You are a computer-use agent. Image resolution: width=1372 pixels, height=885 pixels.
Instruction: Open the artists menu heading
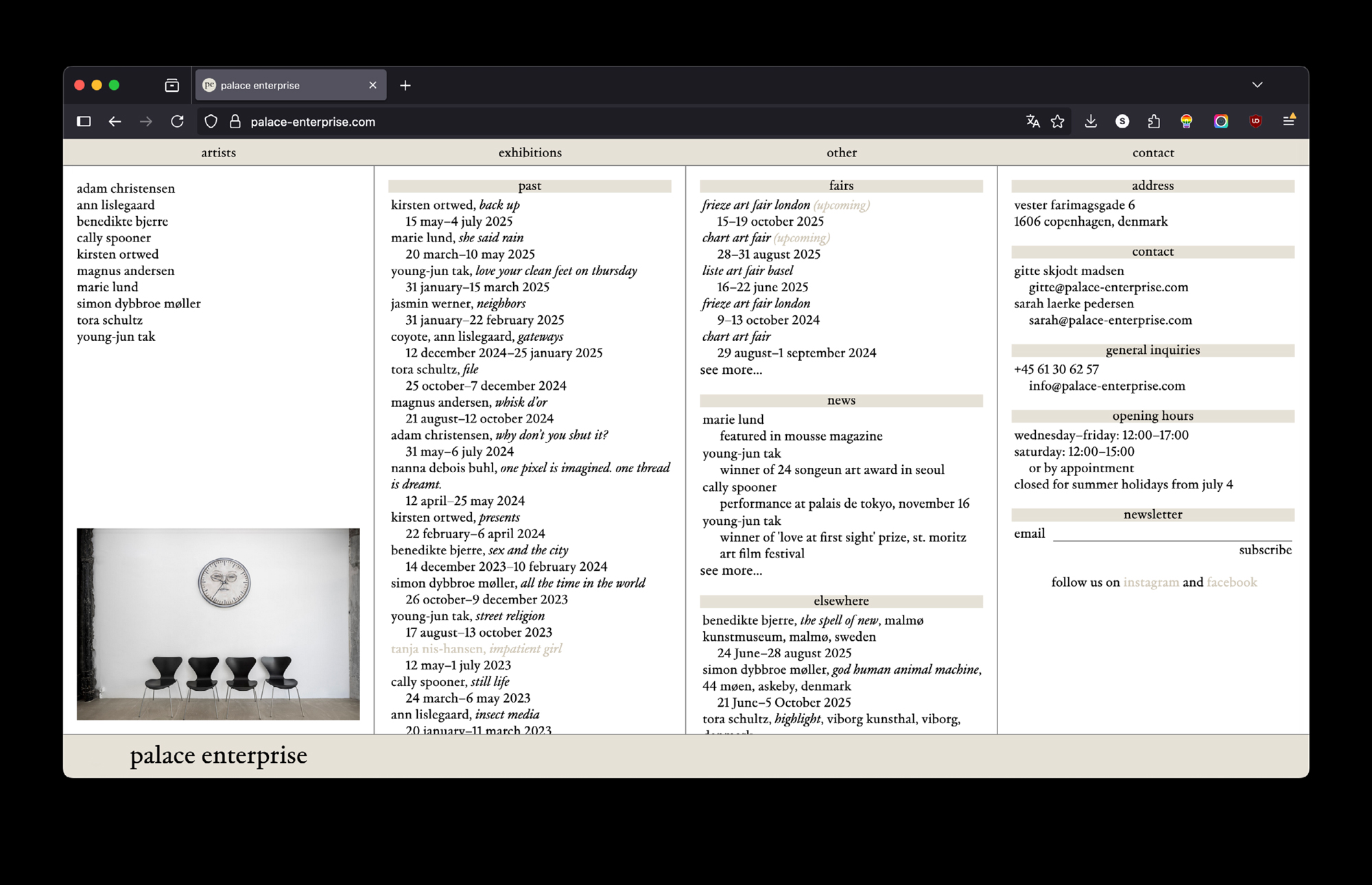218,152
